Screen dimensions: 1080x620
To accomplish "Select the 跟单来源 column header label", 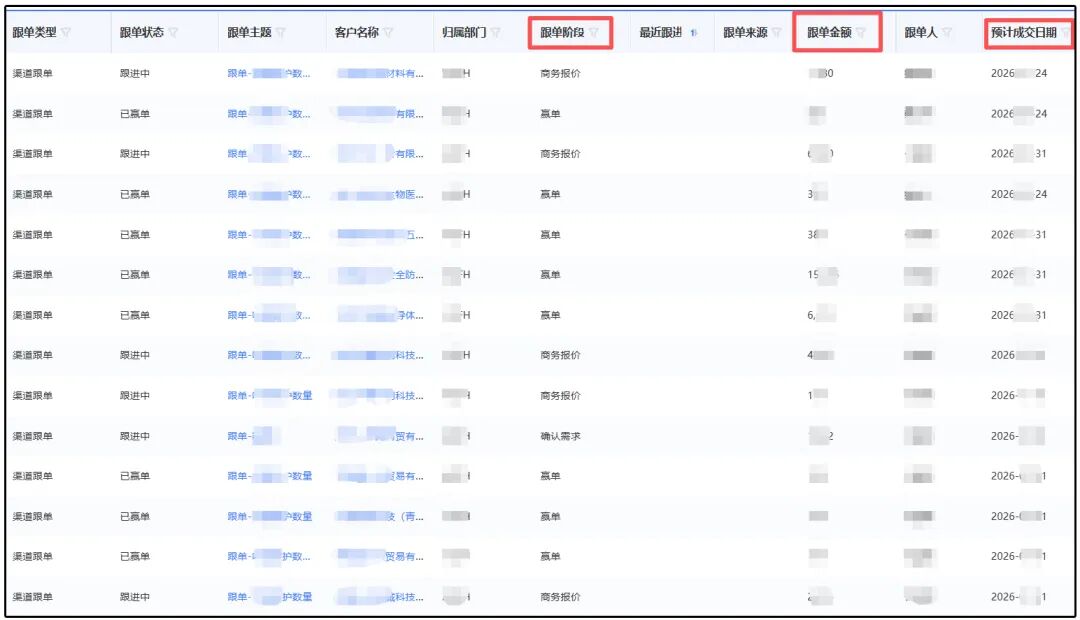I will (745, 32).
